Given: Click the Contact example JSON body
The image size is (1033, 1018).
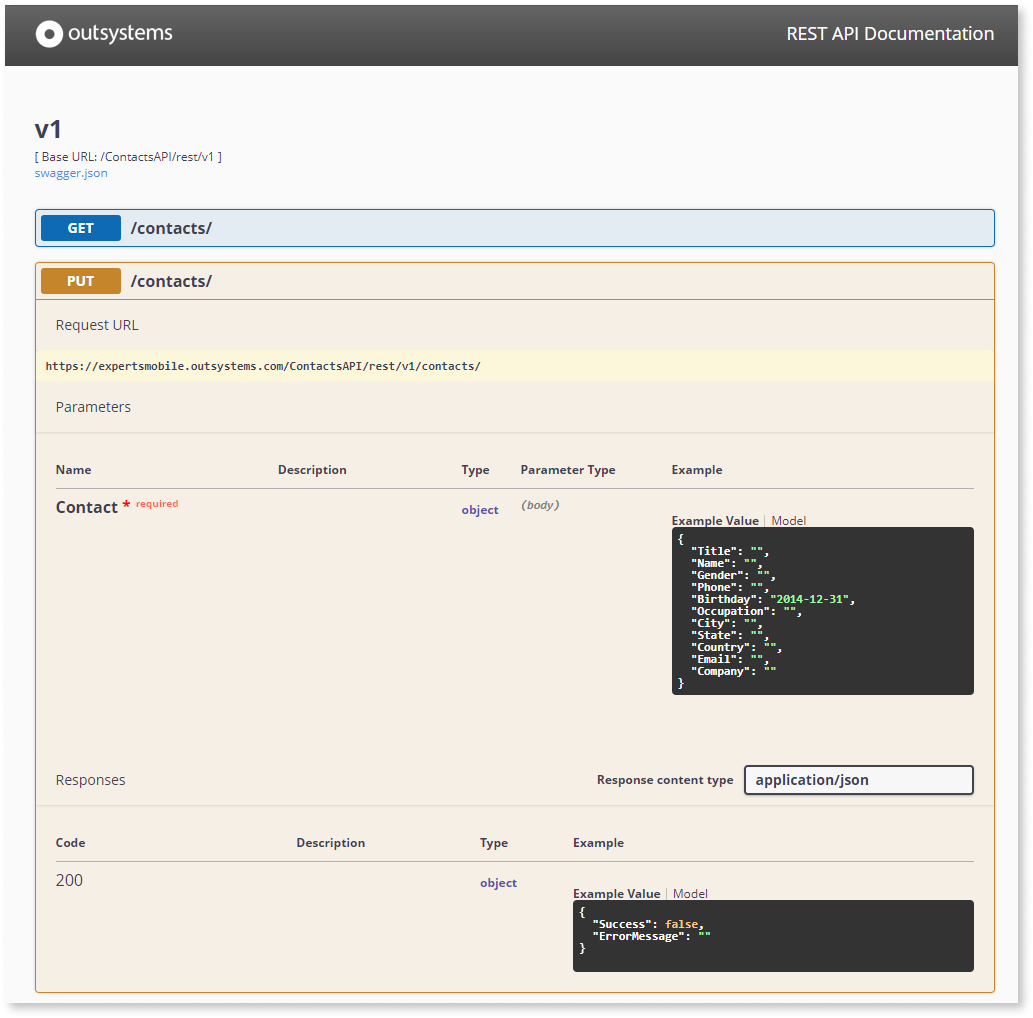Looking at the screenshot, I should click(822, 610).
